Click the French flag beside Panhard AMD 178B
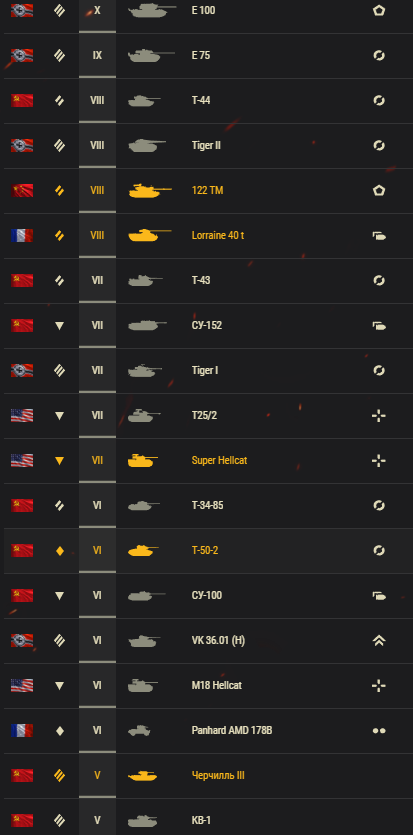Image resolution: width=413 pixels, height=835 pixels. tap(22, 730)
